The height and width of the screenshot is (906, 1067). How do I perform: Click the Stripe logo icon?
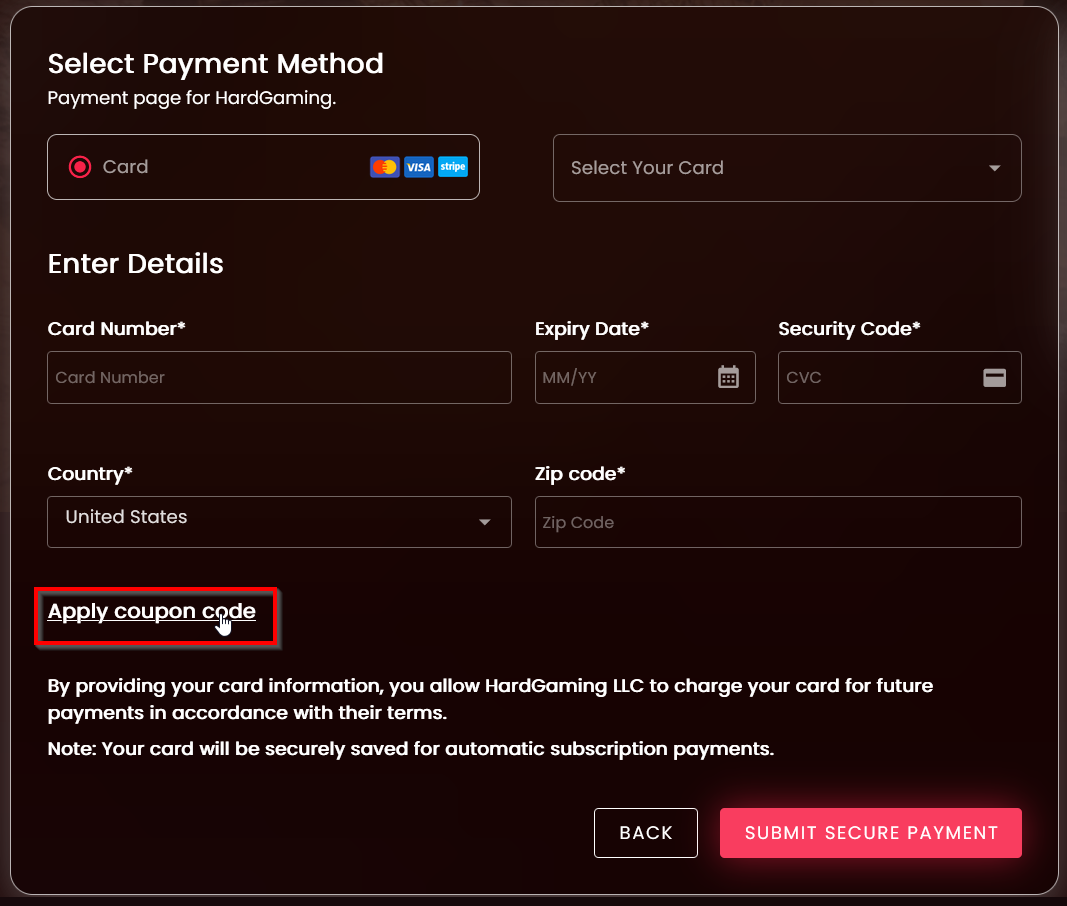[x=453, y=167]
